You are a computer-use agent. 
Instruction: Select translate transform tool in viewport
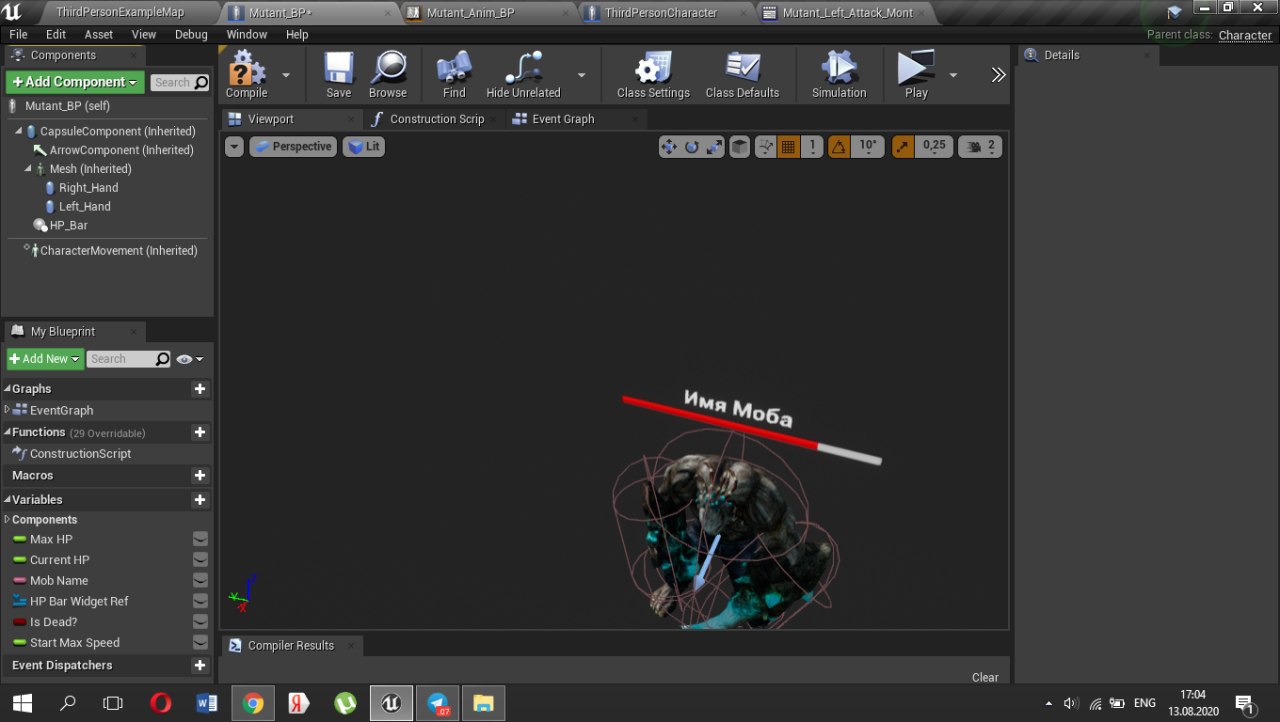669,147
